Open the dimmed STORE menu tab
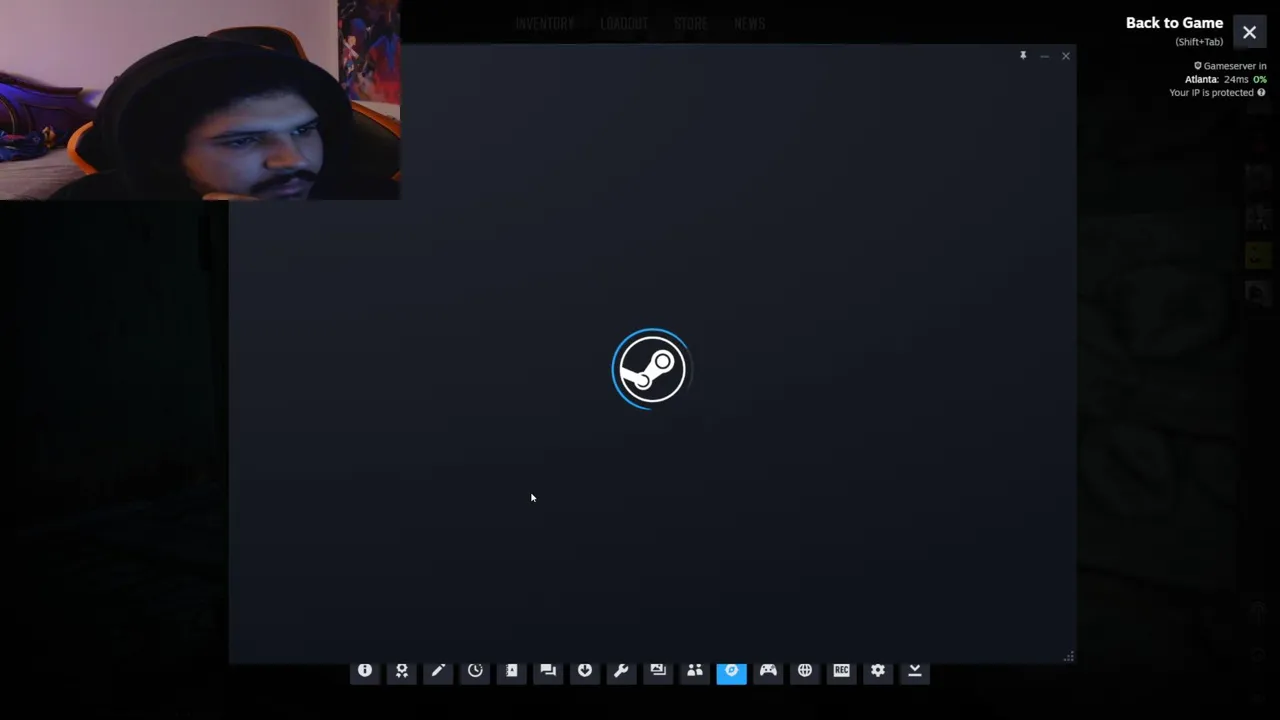Screen dimensions: 1280x720 pyautogui.click(x=691, y=23)
